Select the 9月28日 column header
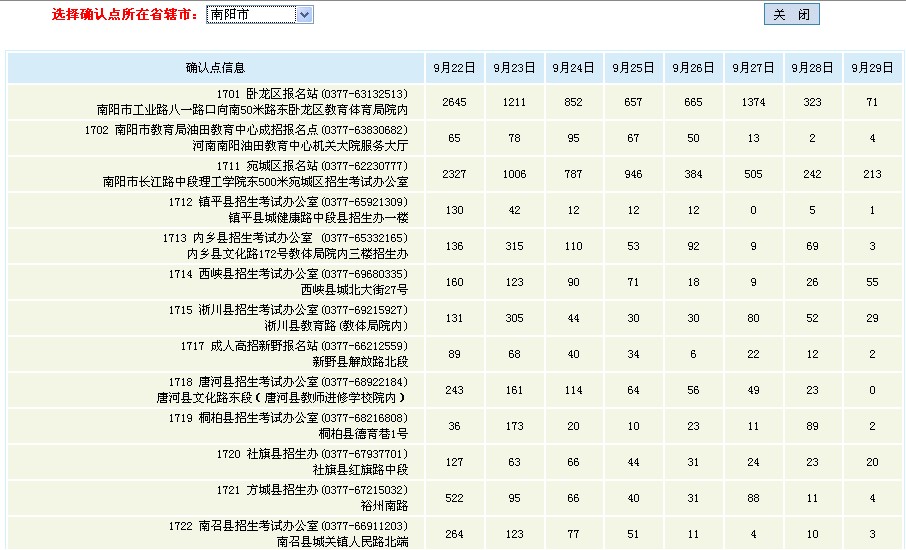906x550 pixels. [x=812, y=68]
